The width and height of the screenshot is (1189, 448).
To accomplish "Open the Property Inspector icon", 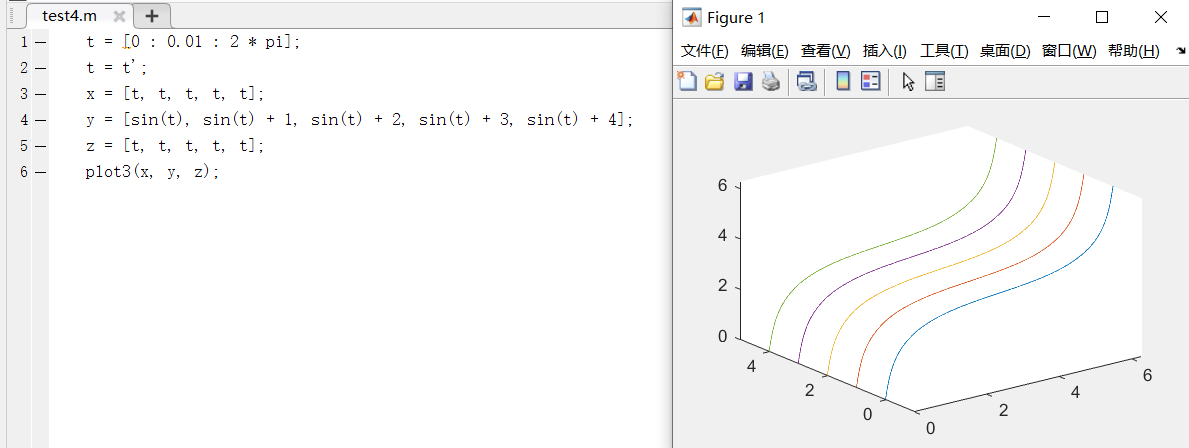I will (x=935, y=81).
